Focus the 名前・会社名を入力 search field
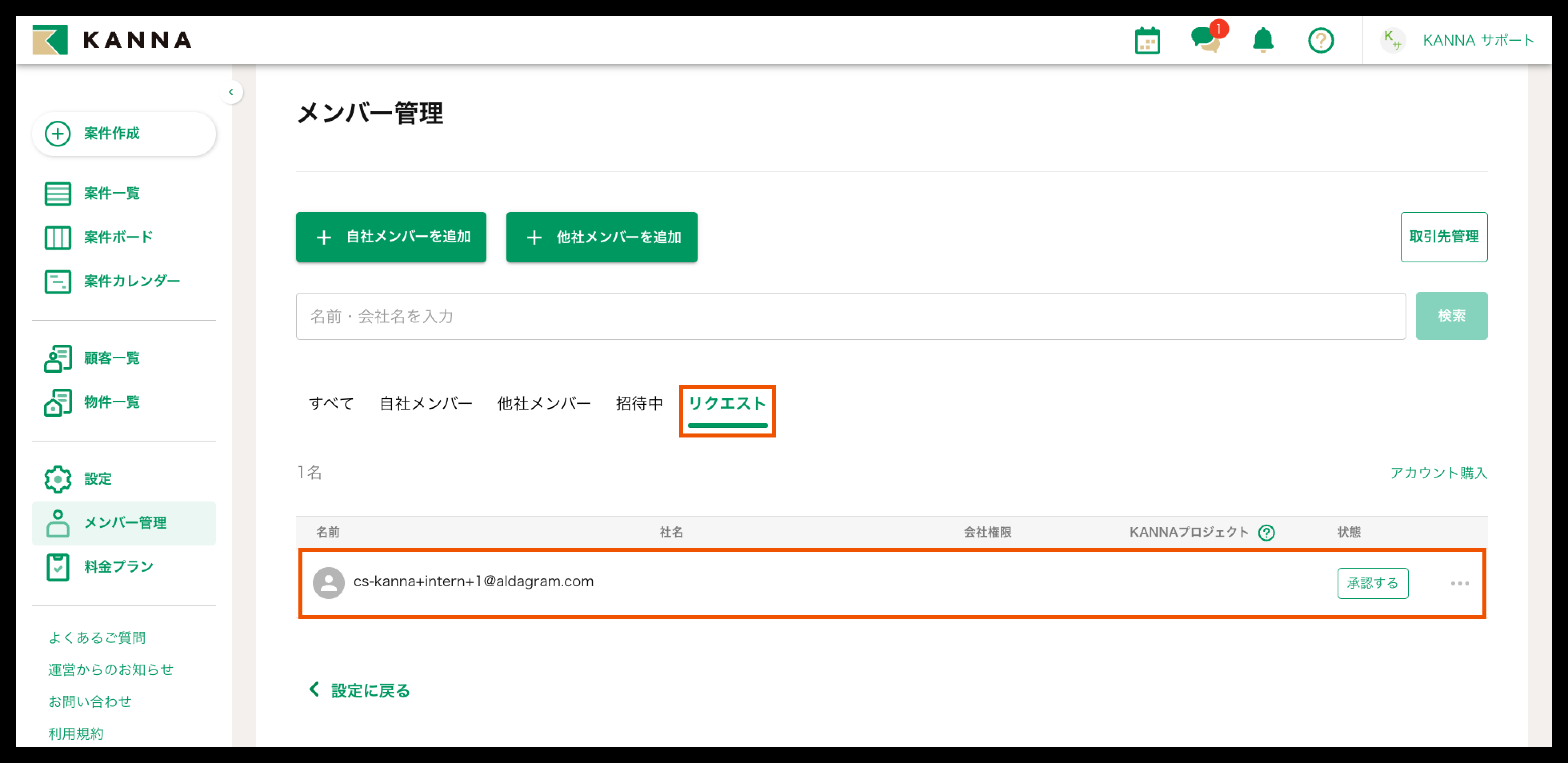Viewport: 1568px width, 763px height. [x=850, y=316]
